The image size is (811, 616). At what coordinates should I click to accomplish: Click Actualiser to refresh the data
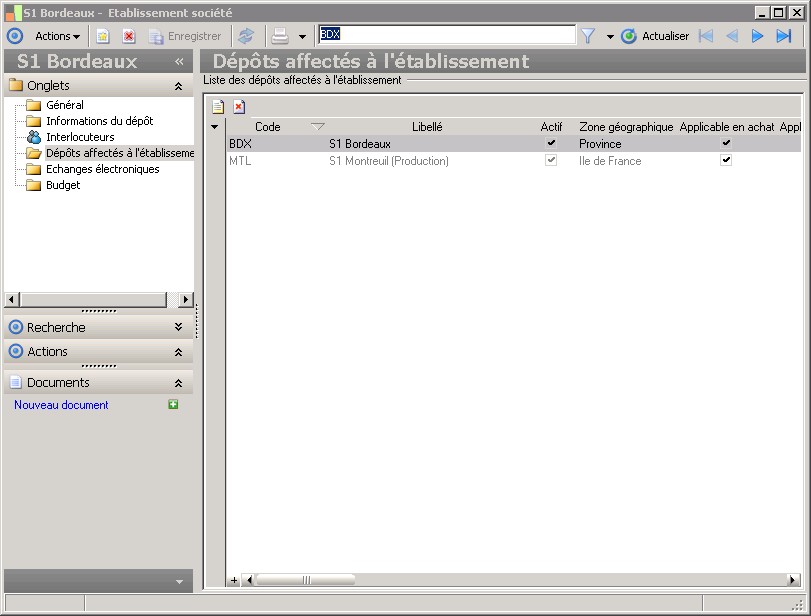point(655,36)
